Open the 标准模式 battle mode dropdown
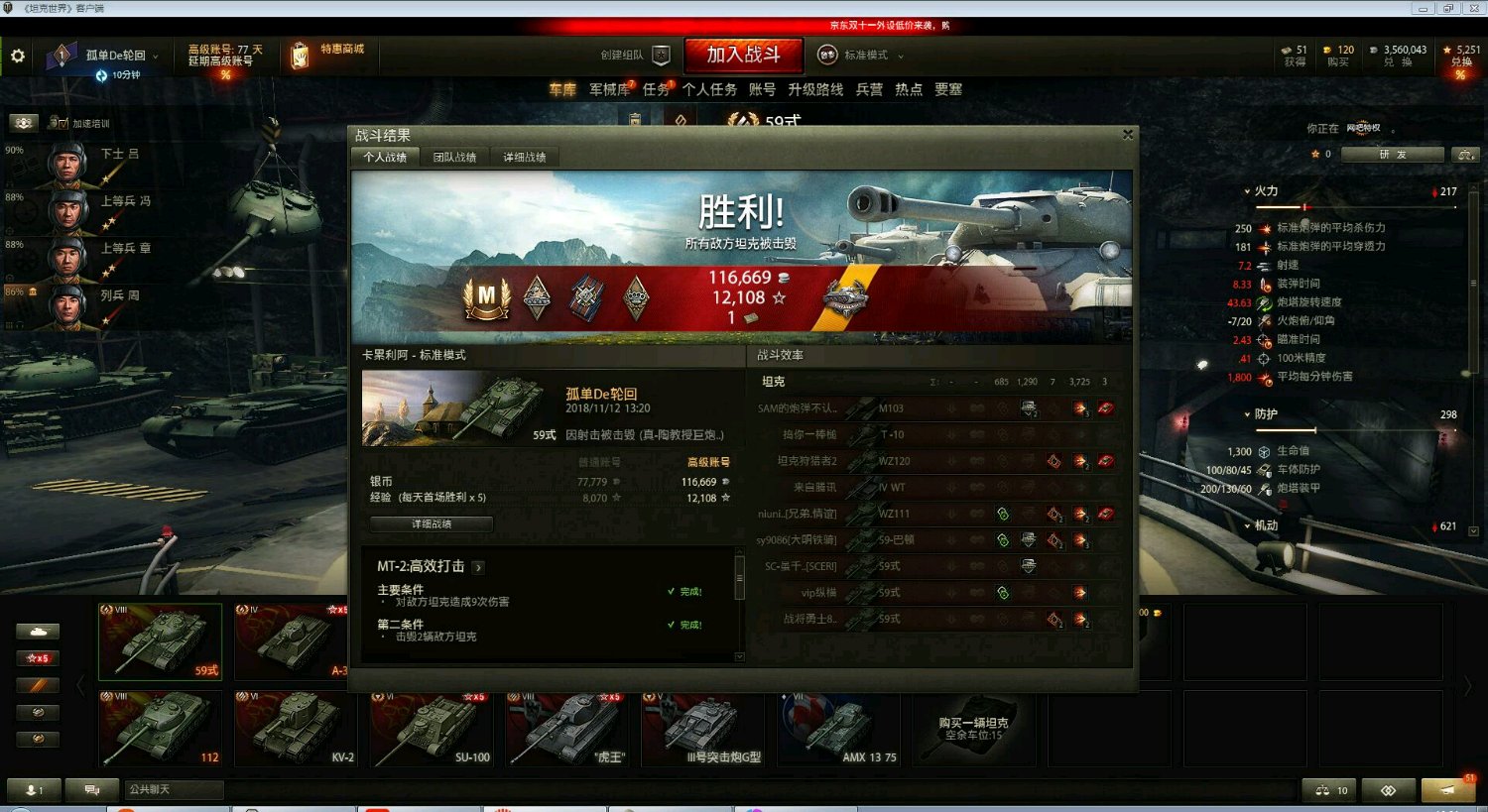 (x=861, y=56)
